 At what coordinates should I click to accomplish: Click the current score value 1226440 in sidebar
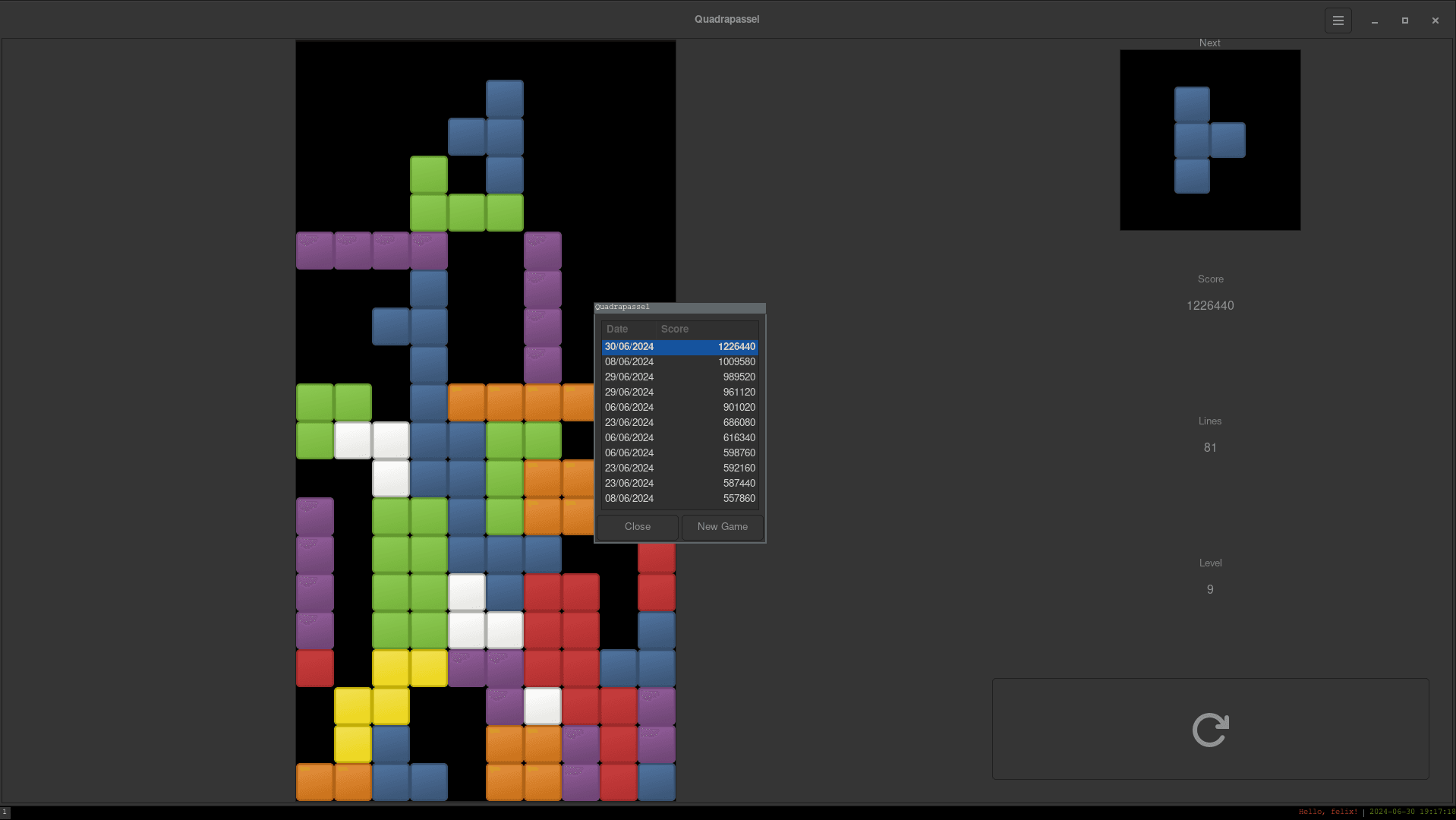click(x=1210, y=306)
